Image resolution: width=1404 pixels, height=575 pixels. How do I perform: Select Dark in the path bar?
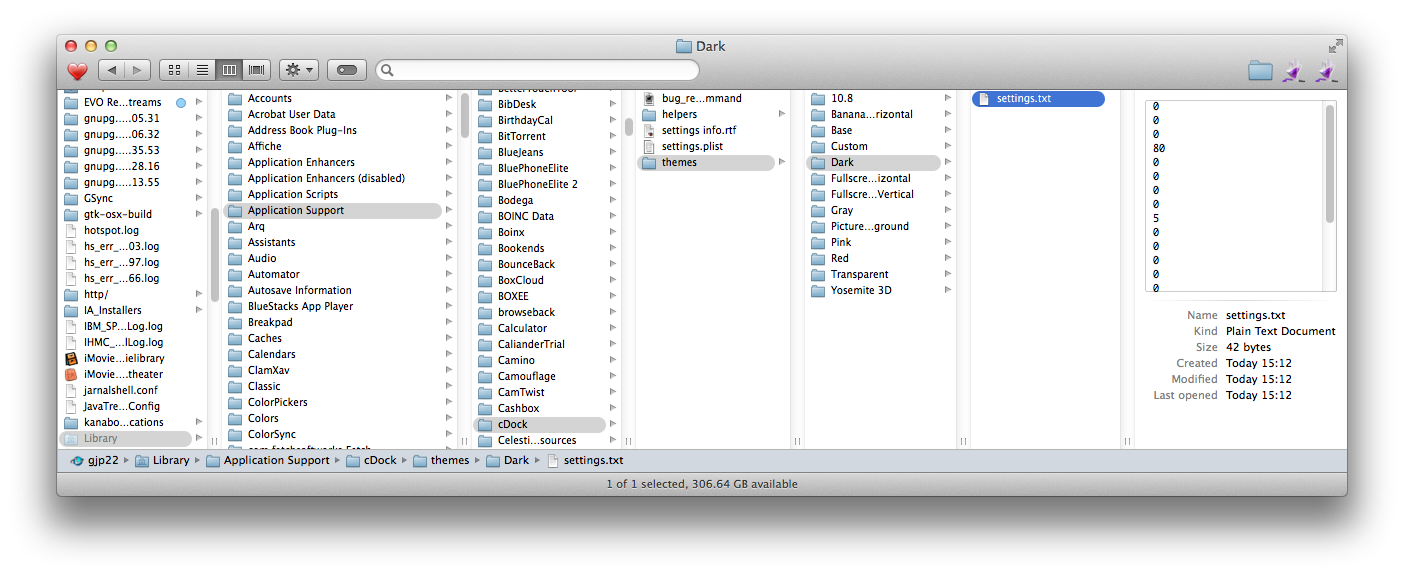pyautogui.click(x=508, y=461)
